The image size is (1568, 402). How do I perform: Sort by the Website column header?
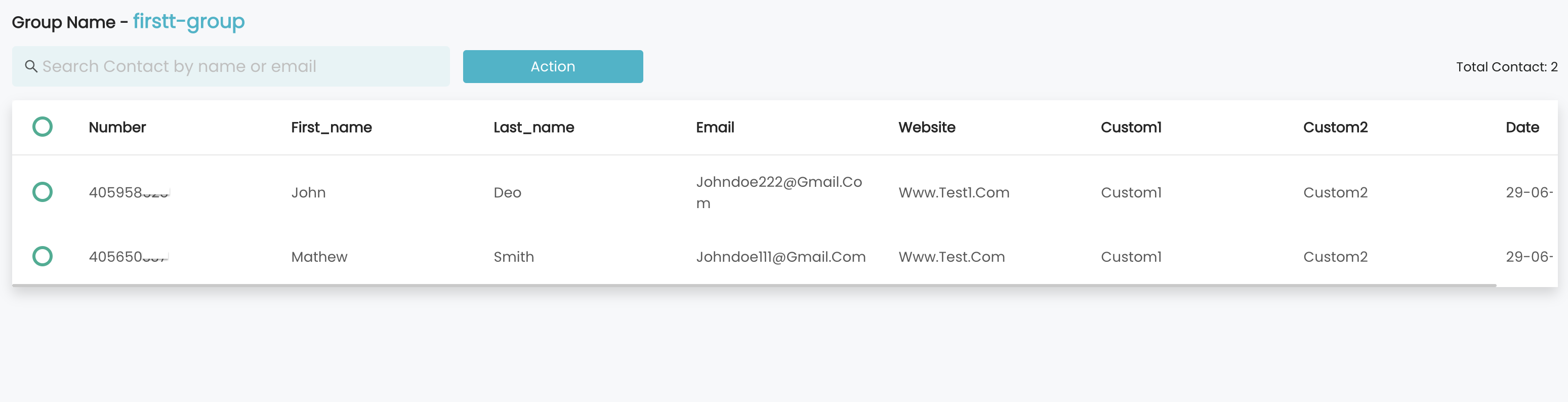point(927,127)
